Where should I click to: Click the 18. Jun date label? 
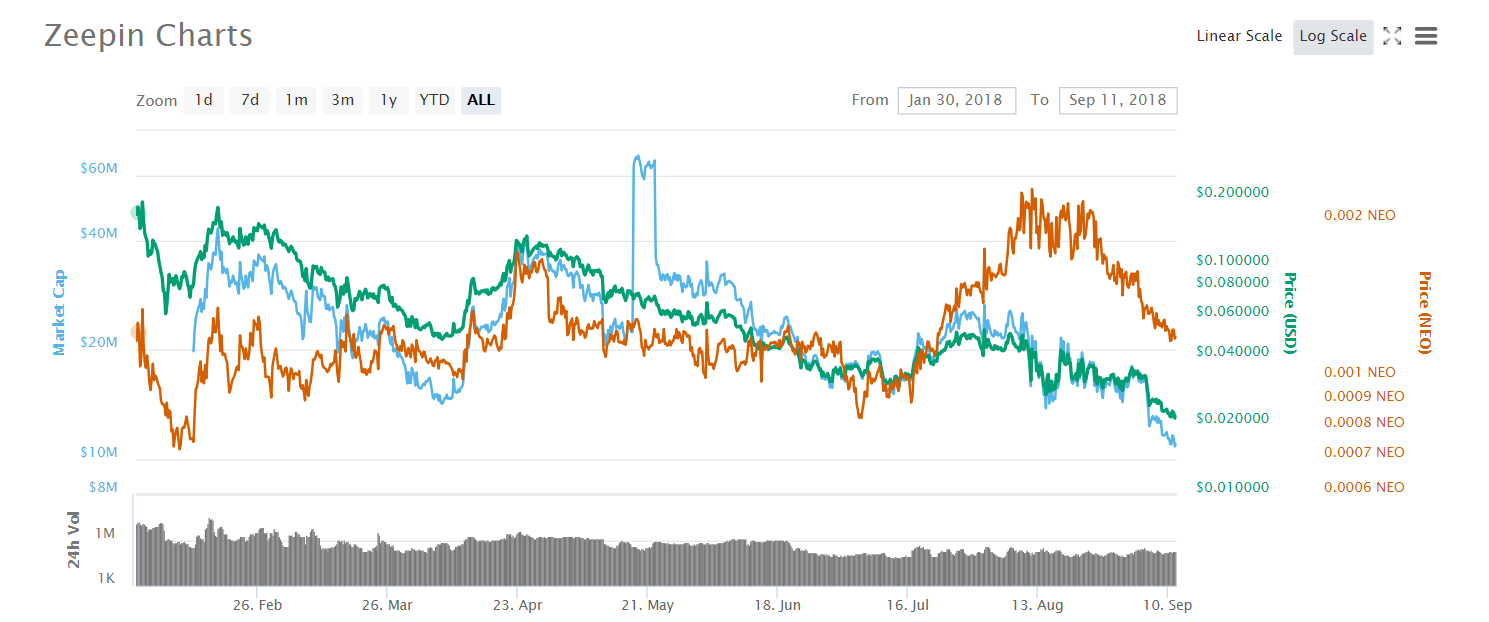click(x=777, y=605)
